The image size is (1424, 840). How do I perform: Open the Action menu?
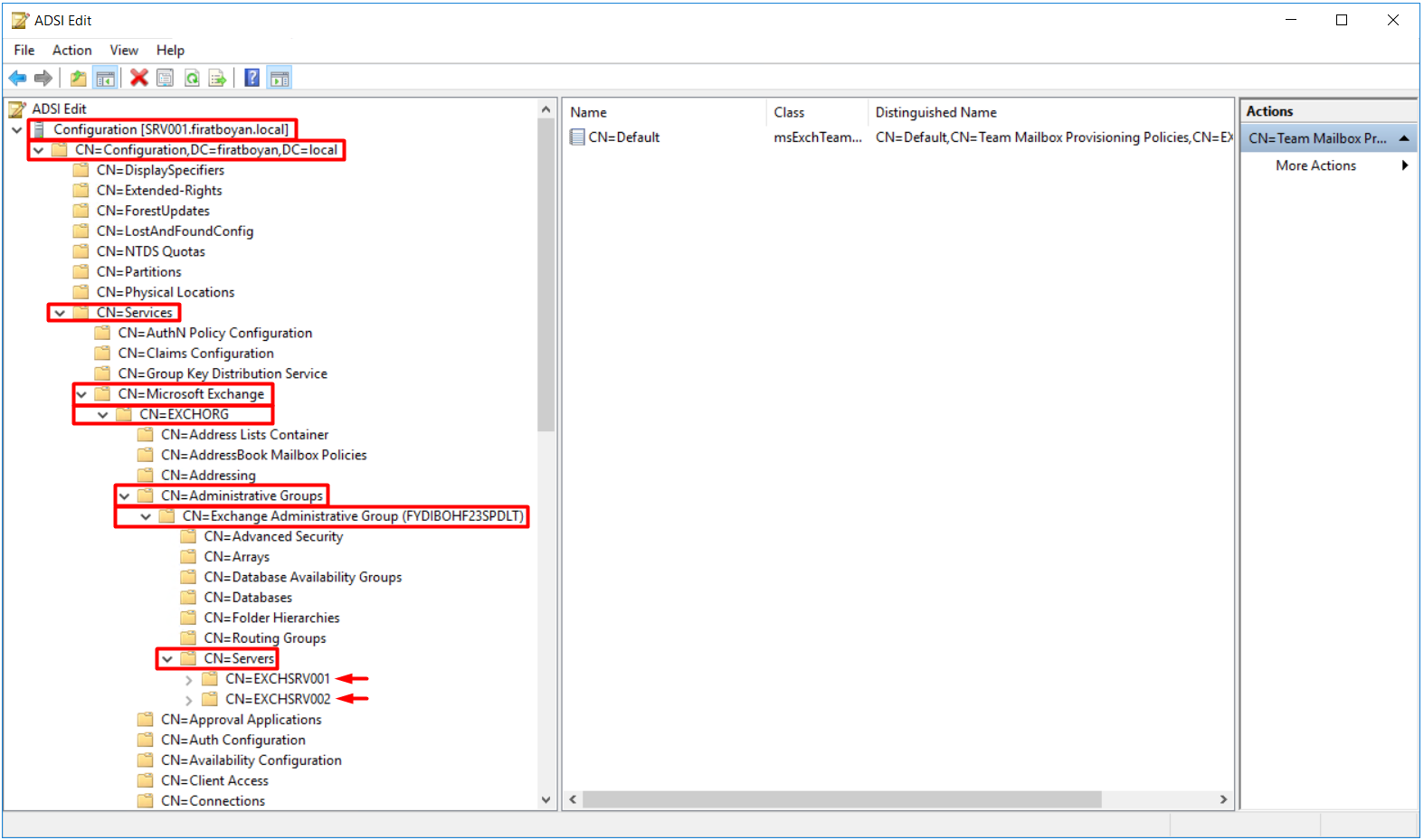pos(71,51)
